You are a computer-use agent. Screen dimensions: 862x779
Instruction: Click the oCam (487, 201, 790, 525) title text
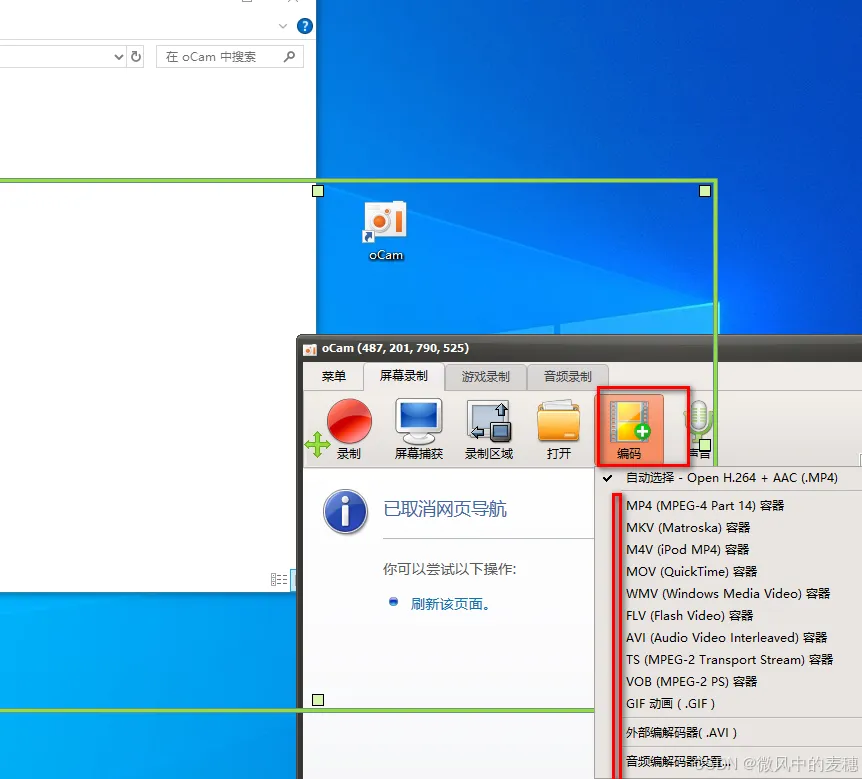click(395, 348)
